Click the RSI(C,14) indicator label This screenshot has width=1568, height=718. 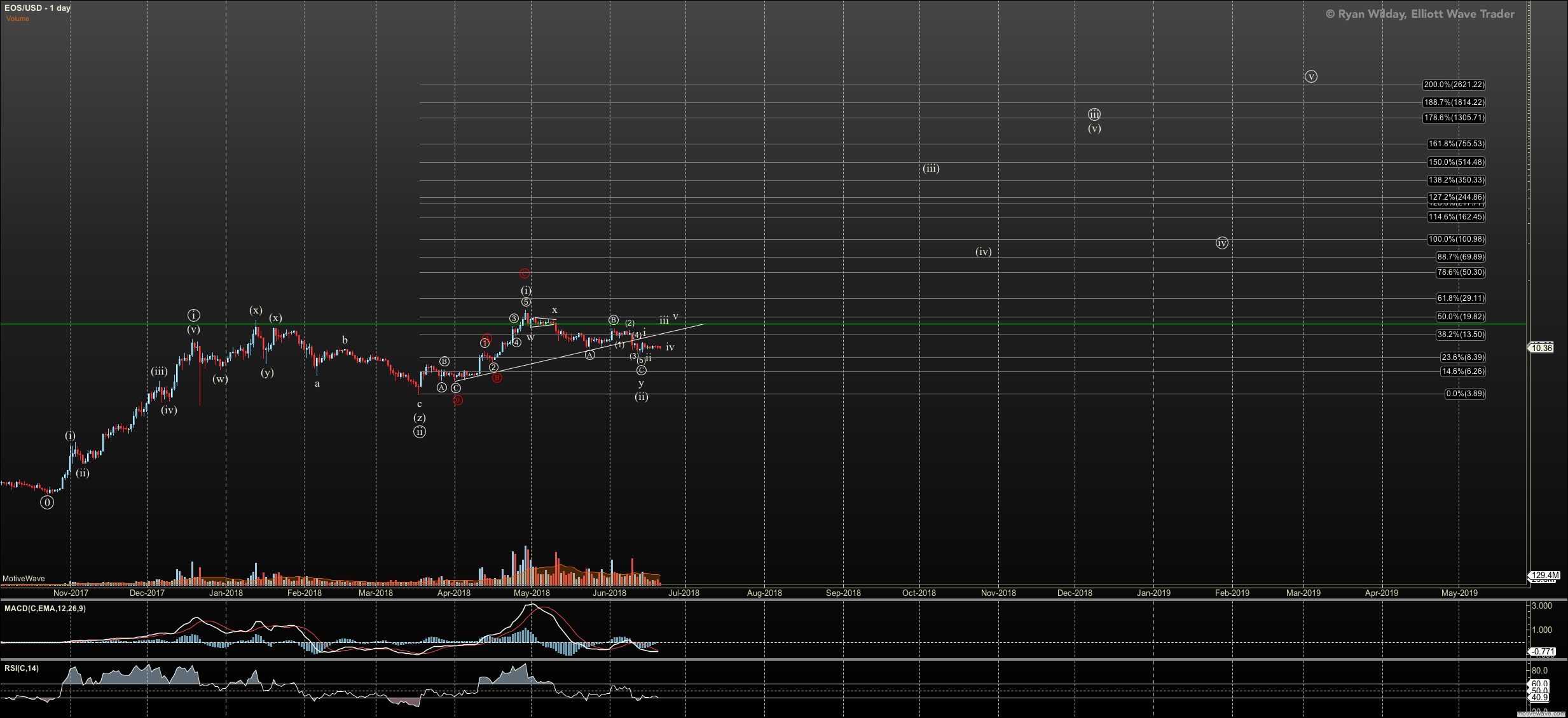22,668
